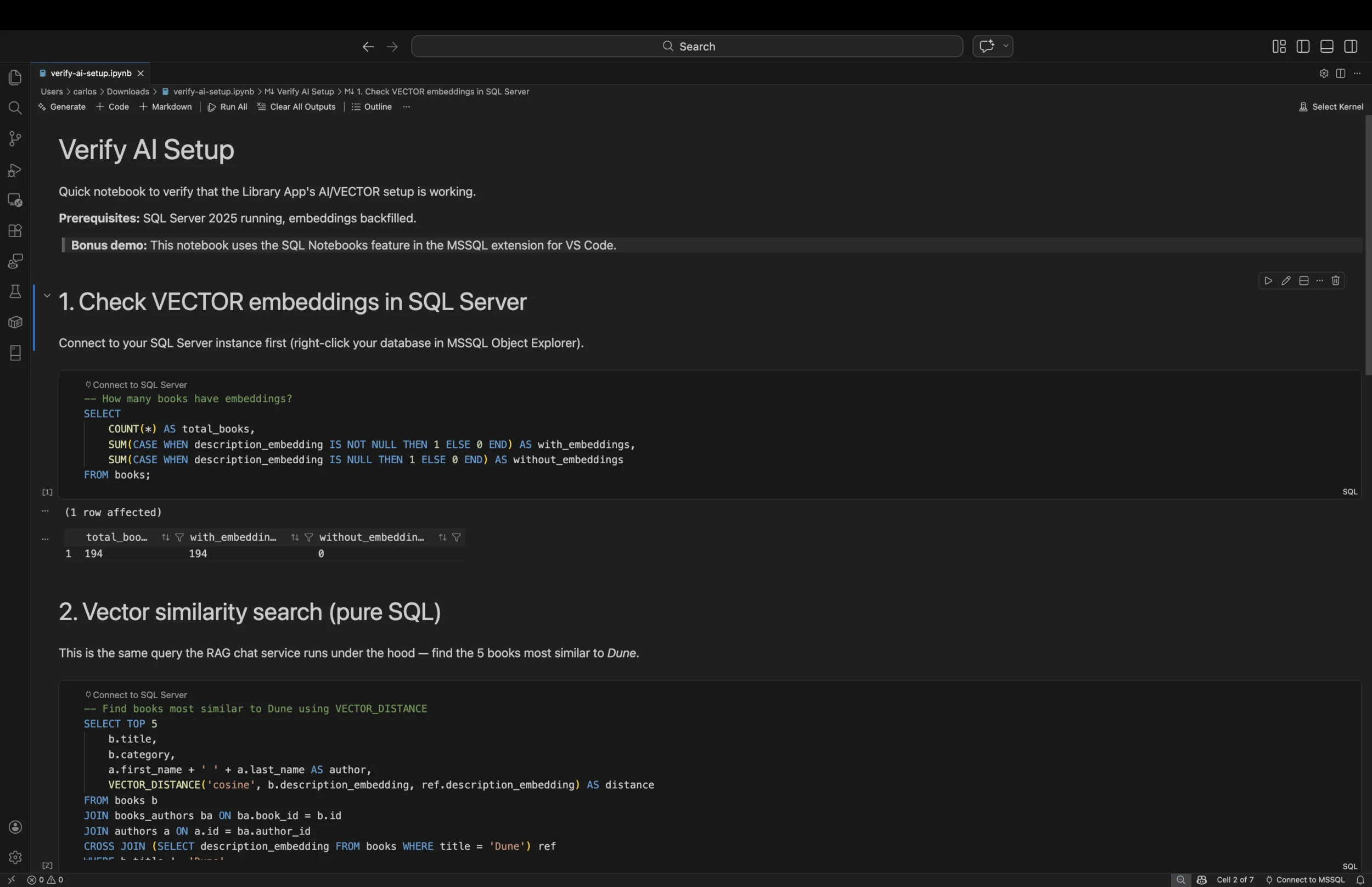The width and height of the screenshot is (1372, 887).
Task: Click Select Kernel button
Action: coord(1331,107)
